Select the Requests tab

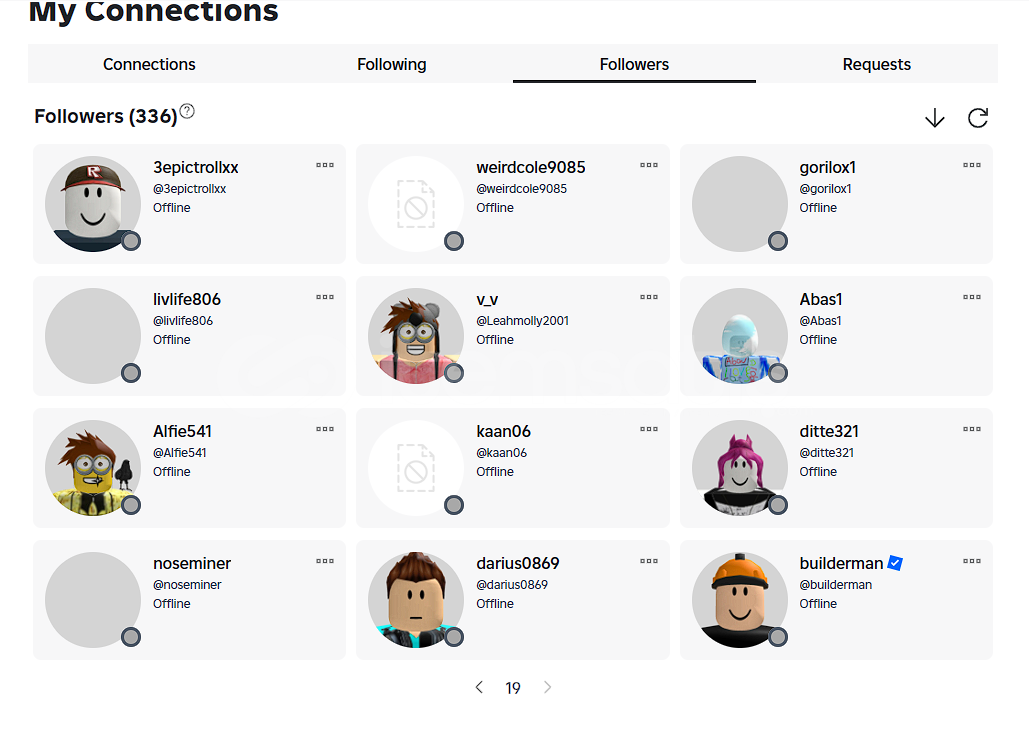pyautogui.click(x=876, y=64)
